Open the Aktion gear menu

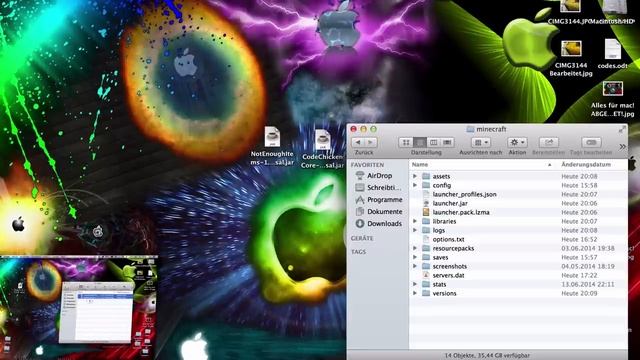pos(517,142)
